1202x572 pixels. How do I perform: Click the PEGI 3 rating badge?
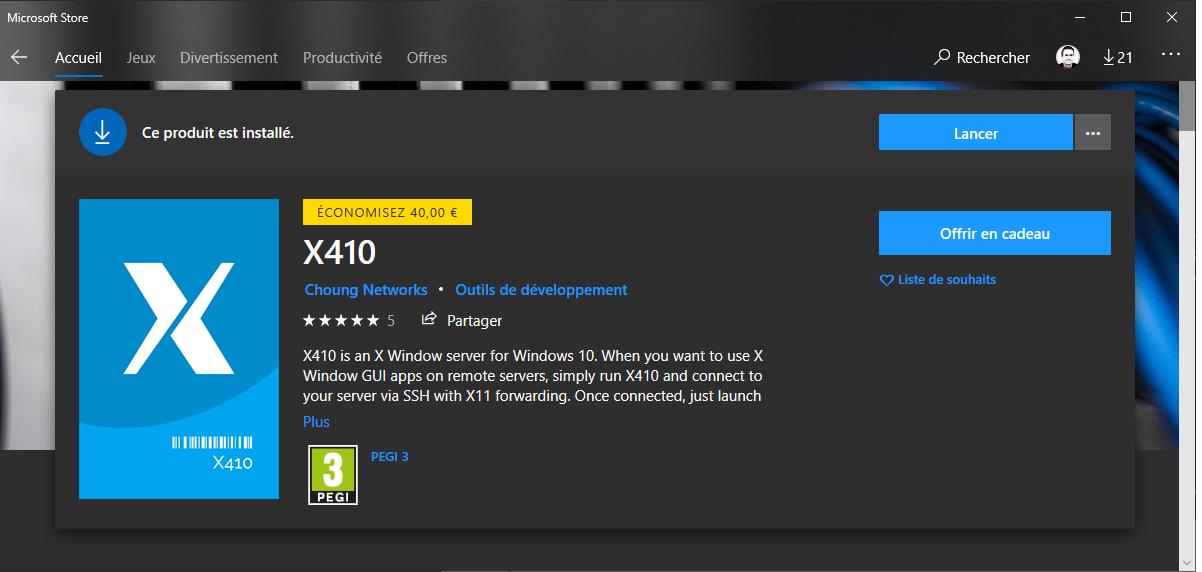(333, 475)
